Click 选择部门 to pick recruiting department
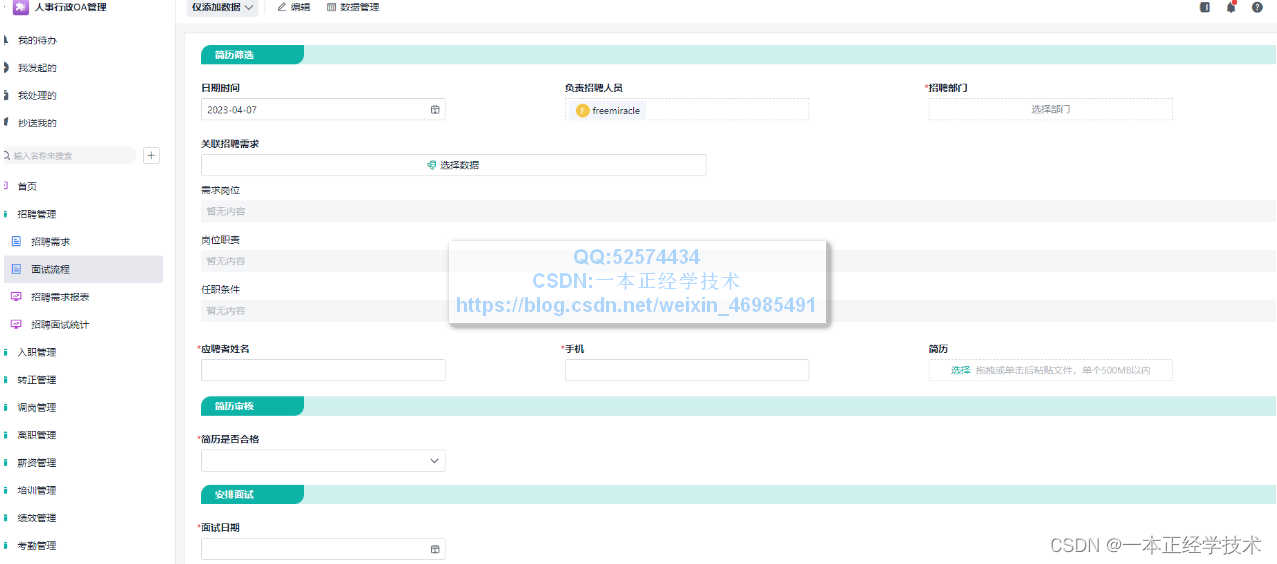 tap(1050, 109)
